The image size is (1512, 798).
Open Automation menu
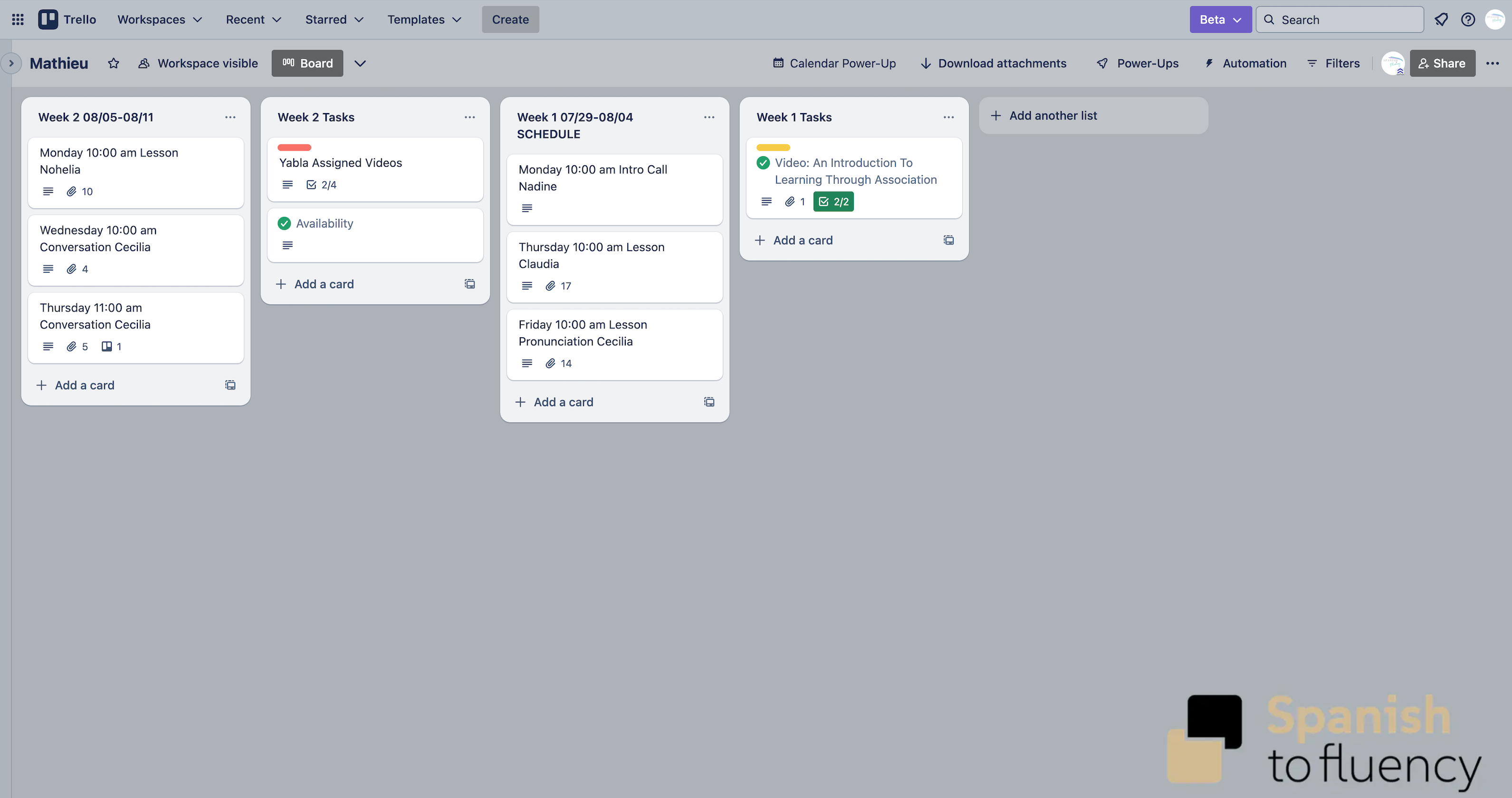coord(1245,63)
